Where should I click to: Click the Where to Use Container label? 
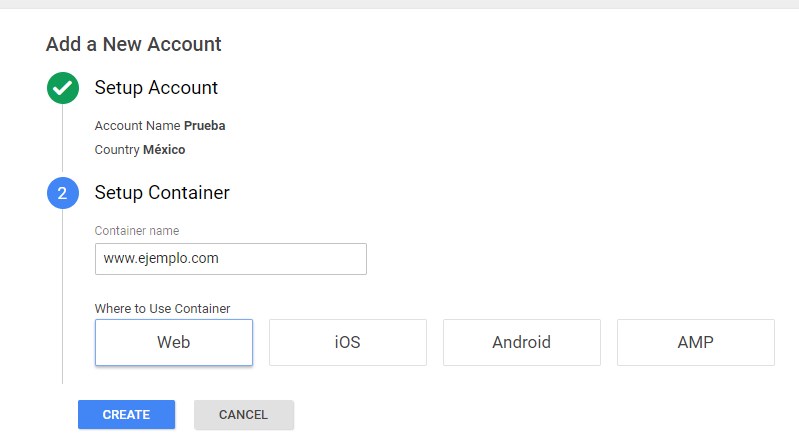163,308
